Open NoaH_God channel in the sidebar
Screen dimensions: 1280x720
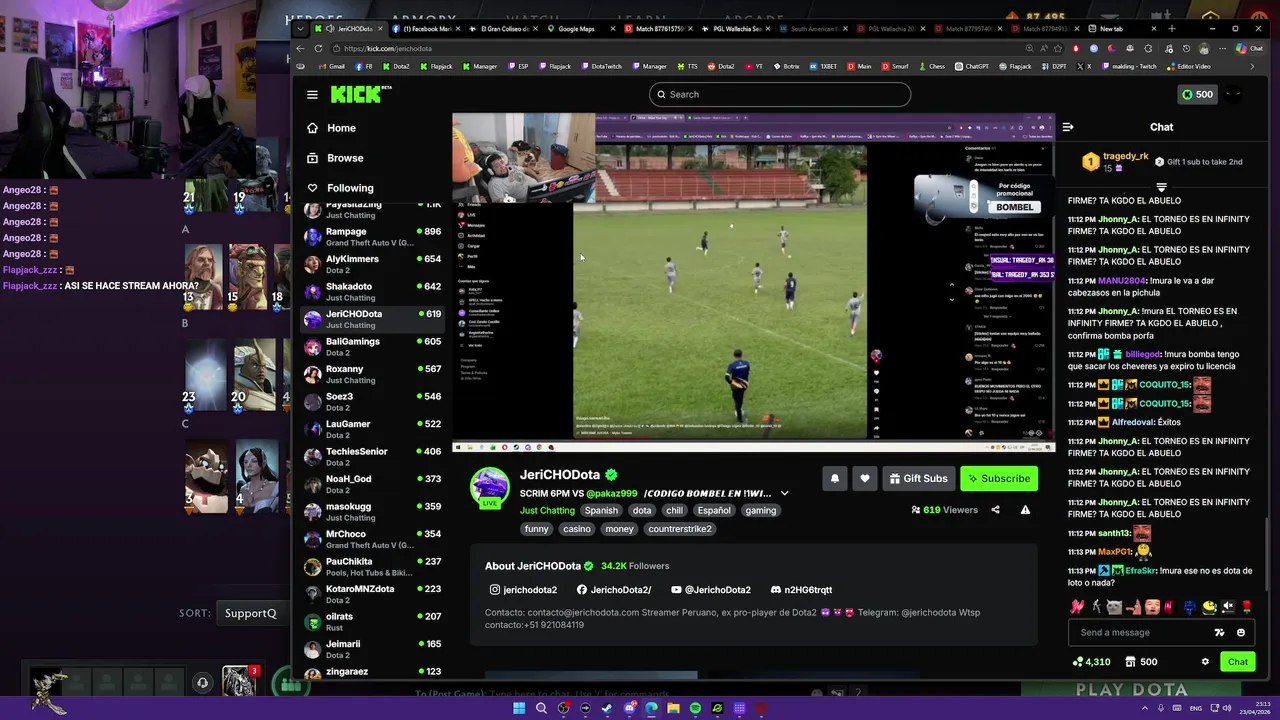(373, 484)
